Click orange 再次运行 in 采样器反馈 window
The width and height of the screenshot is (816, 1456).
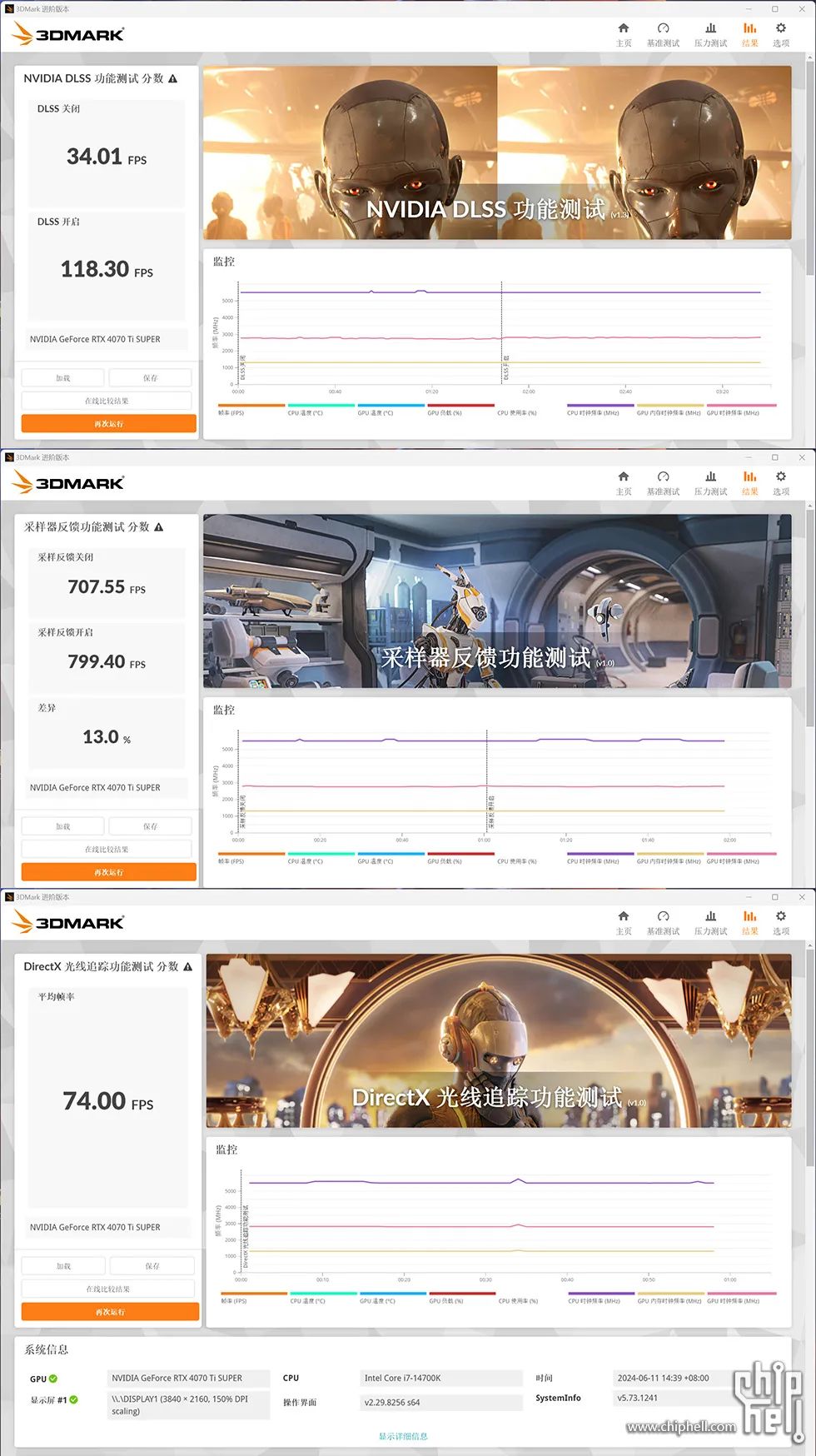pyautogui.click(x=108, y=872)
